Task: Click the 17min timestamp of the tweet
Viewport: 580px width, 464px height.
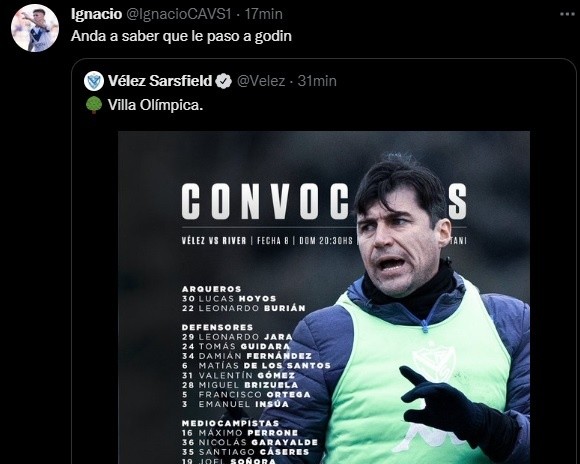Action: tap(263, 14)
